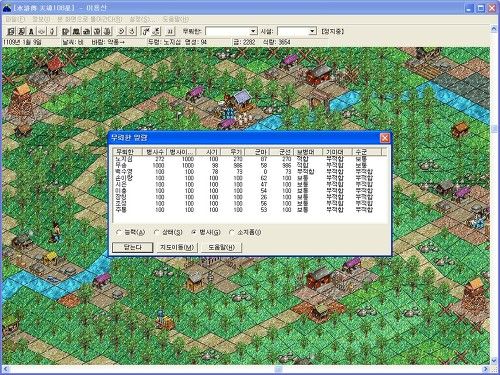Image resolution: width=500 pixels, height=375 pixels.
Task: Click the third icon of the second toolbar group
Action: pyautogui.click(x=86, y=31)
